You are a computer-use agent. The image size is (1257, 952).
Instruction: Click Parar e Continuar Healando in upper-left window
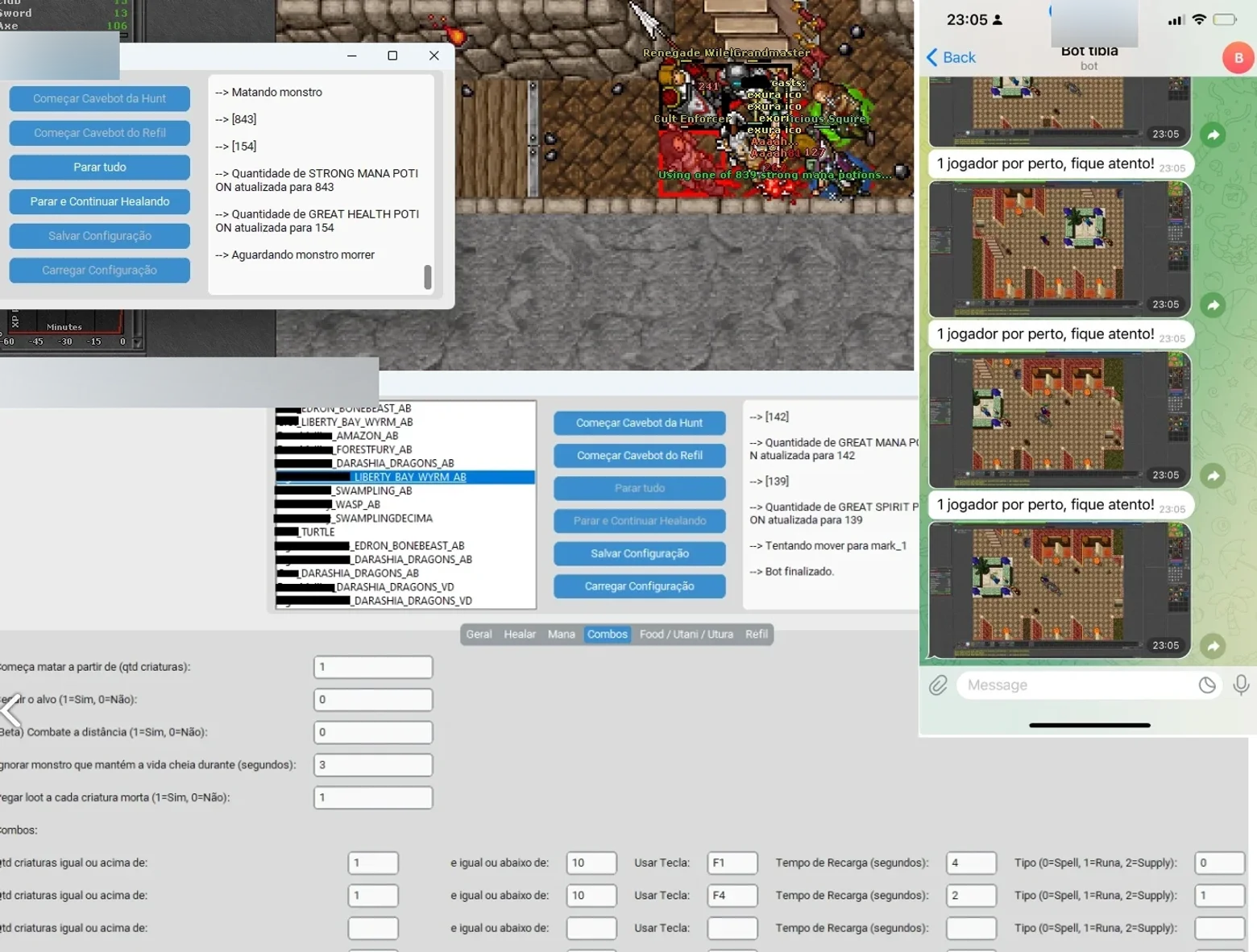click(x=100, y=202)
